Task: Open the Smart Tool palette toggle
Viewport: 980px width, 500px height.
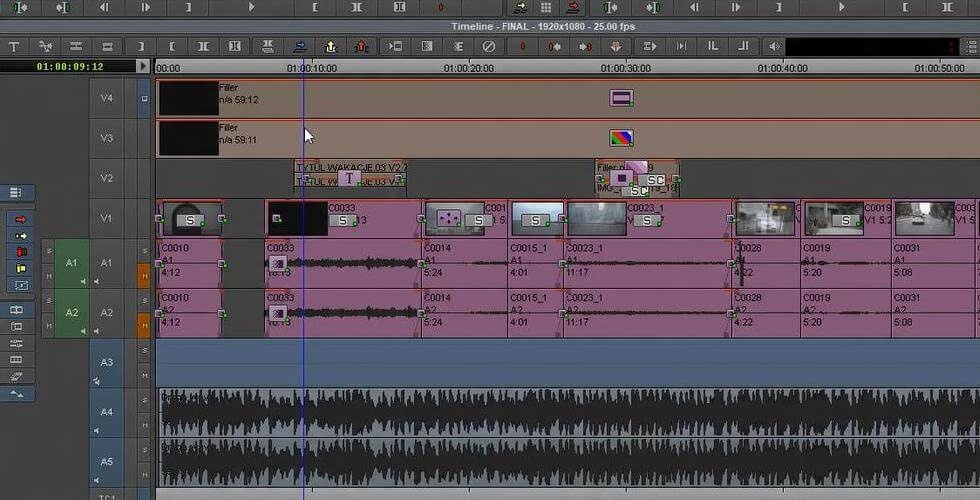Action: (15, 192)
